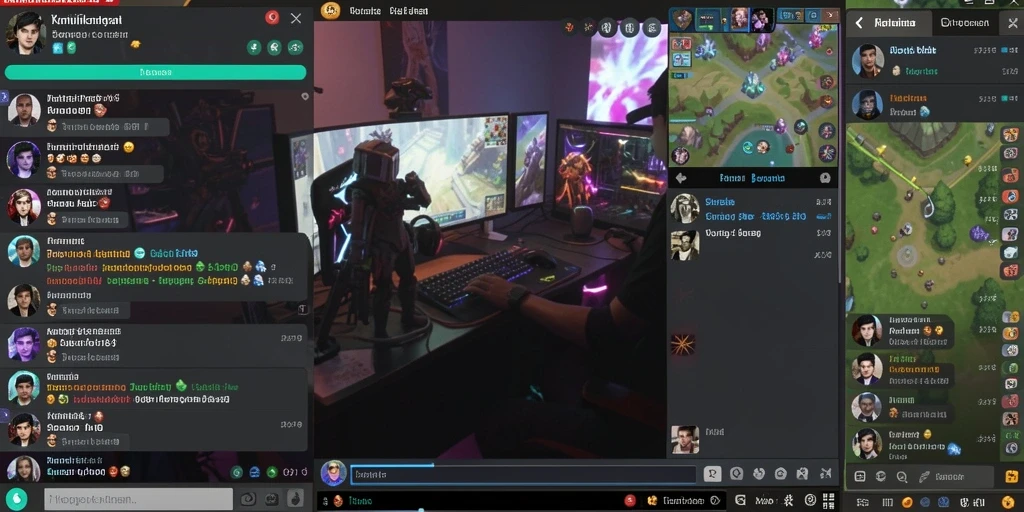Viewport: 1024px width, 512px height.
Task: Click the avatar left of the center chat input
Action: (x=334, y=473)
